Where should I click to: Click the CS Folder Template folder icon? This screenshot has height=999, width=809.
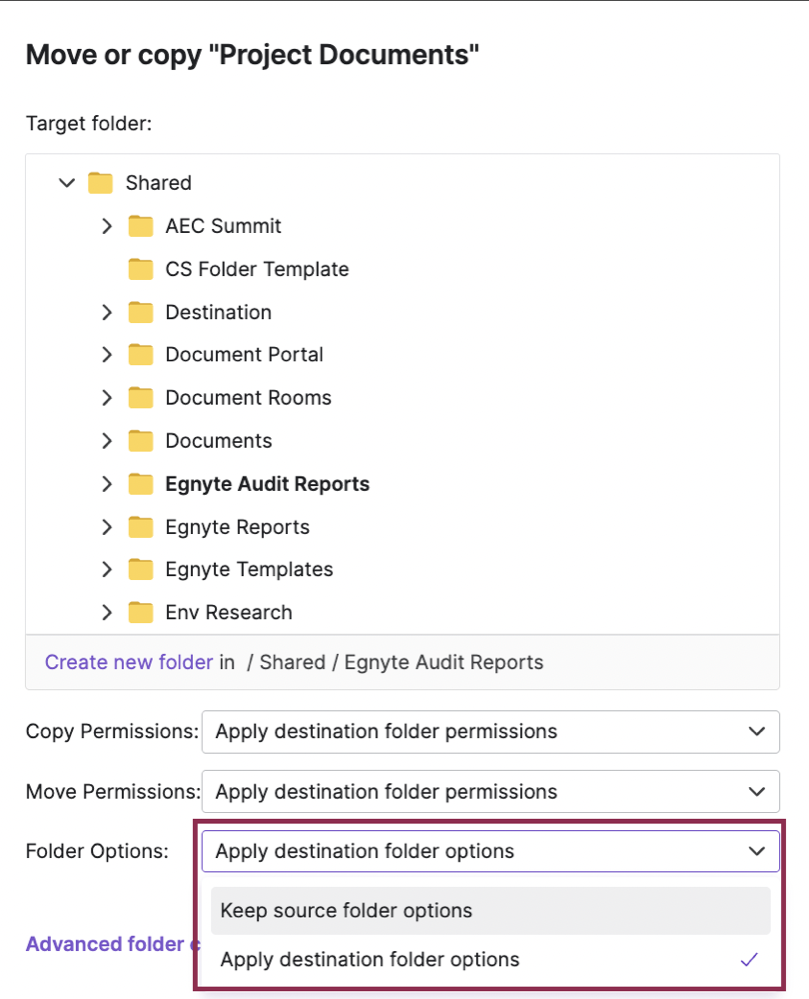[x=141, y=269]
